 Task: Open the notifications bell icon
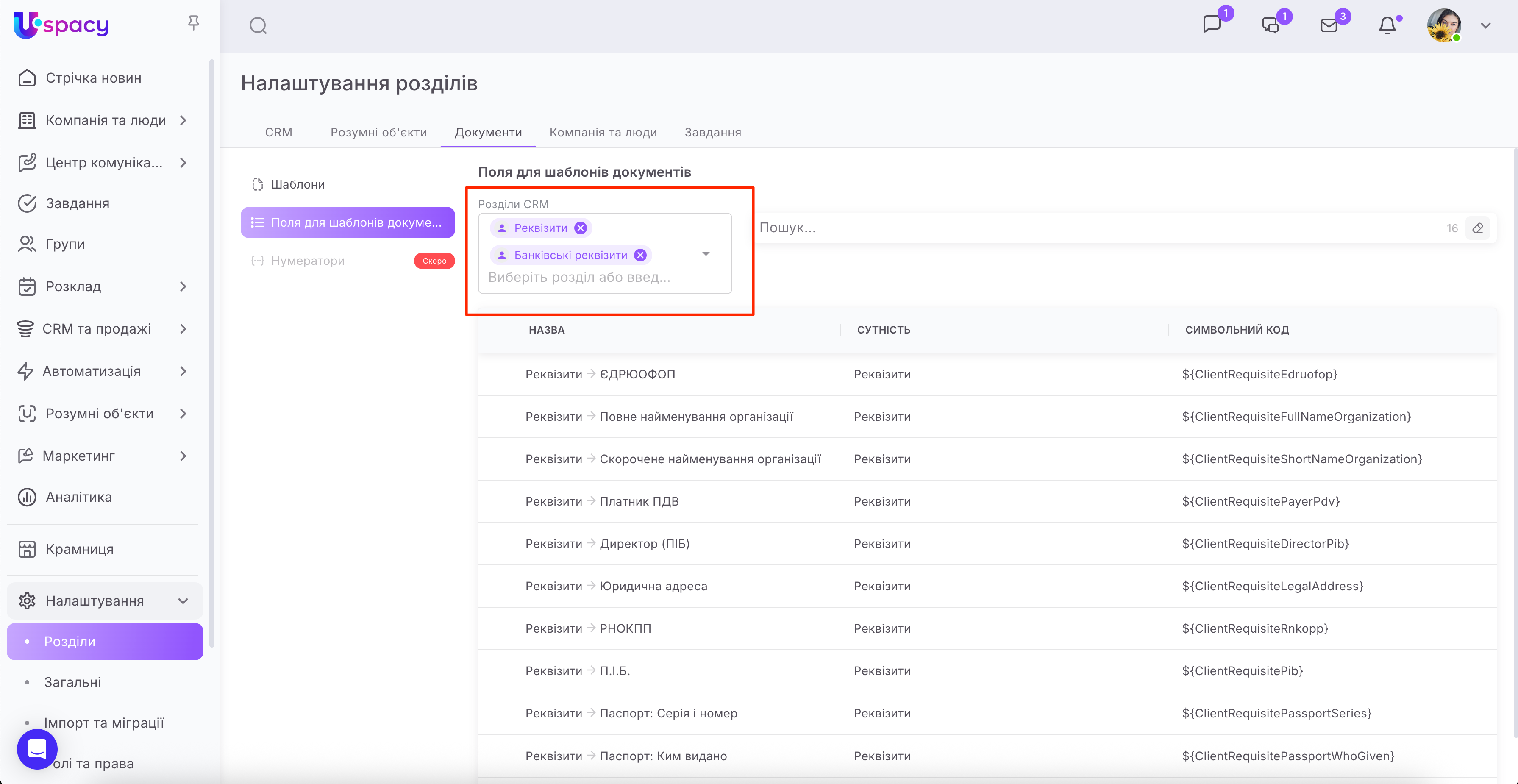coord(1387,25)
